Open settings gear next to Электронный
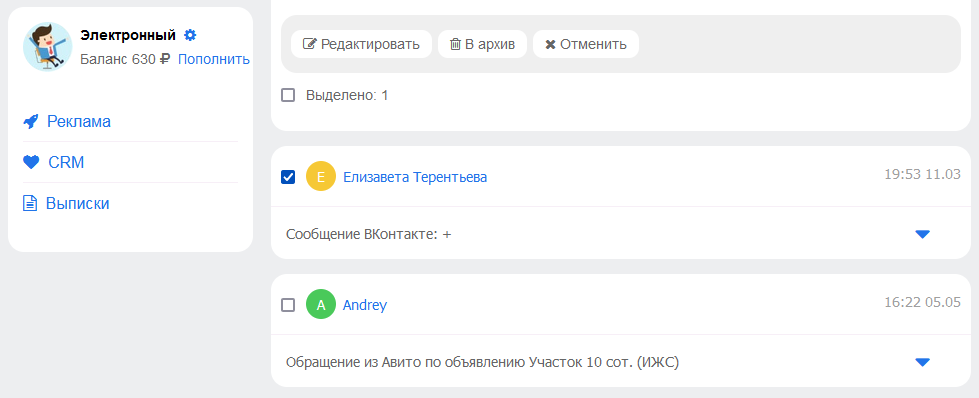979x398 pixels. (190, 36)
